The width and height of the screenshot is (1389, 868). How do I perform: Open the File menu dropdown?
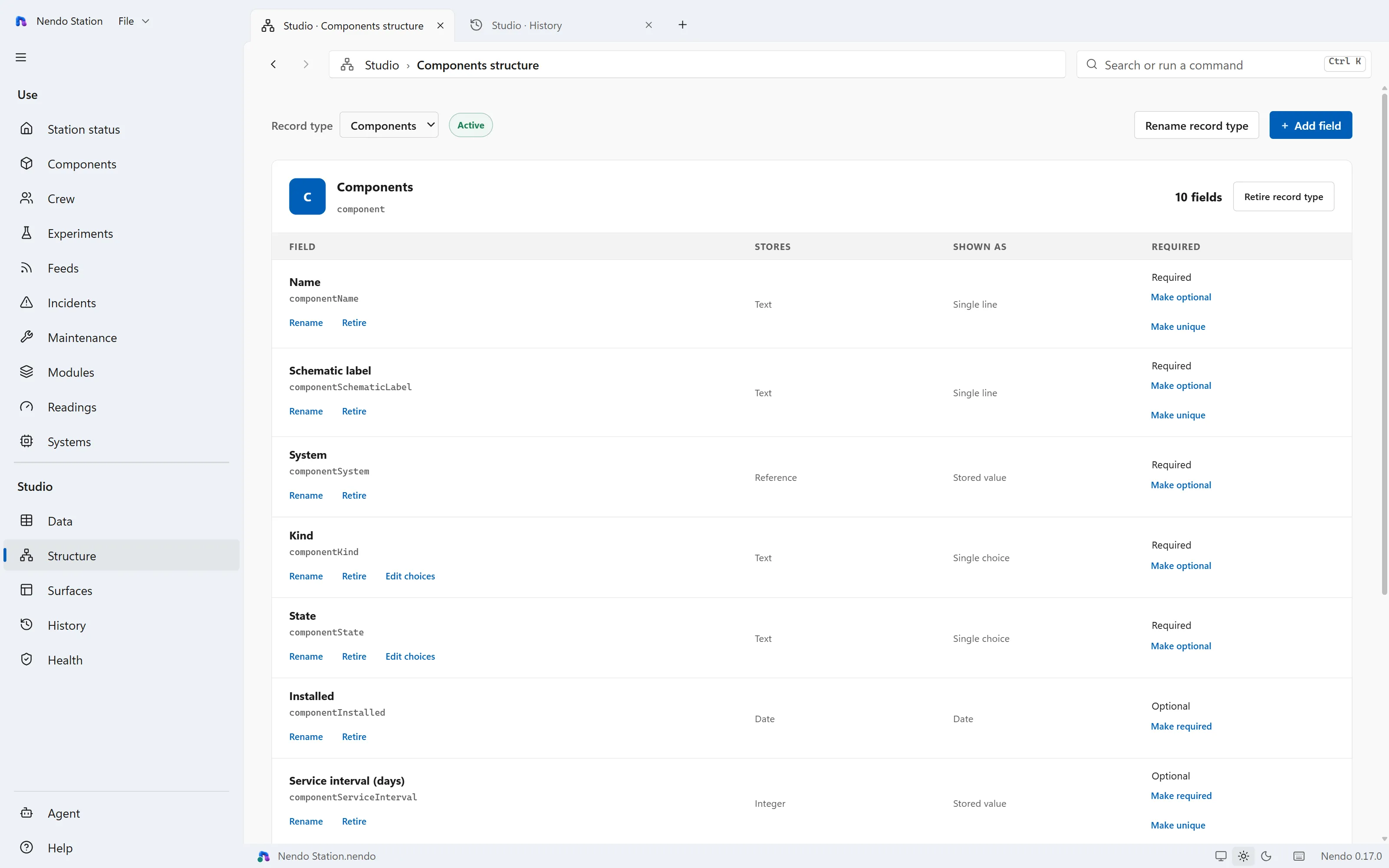point(134,21)
